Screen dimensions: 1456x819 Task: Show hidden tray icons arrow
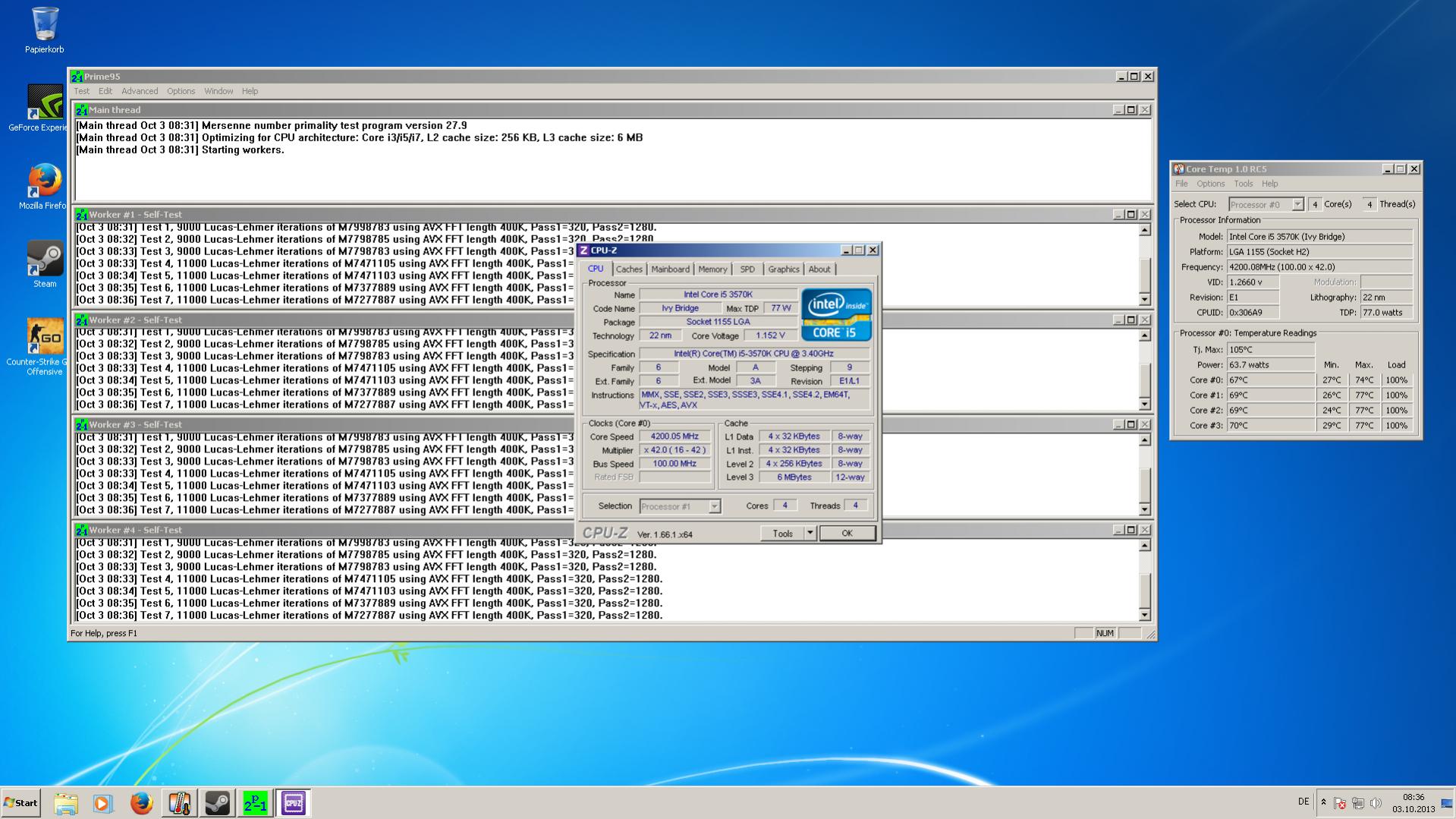(x=1323, y=803)
